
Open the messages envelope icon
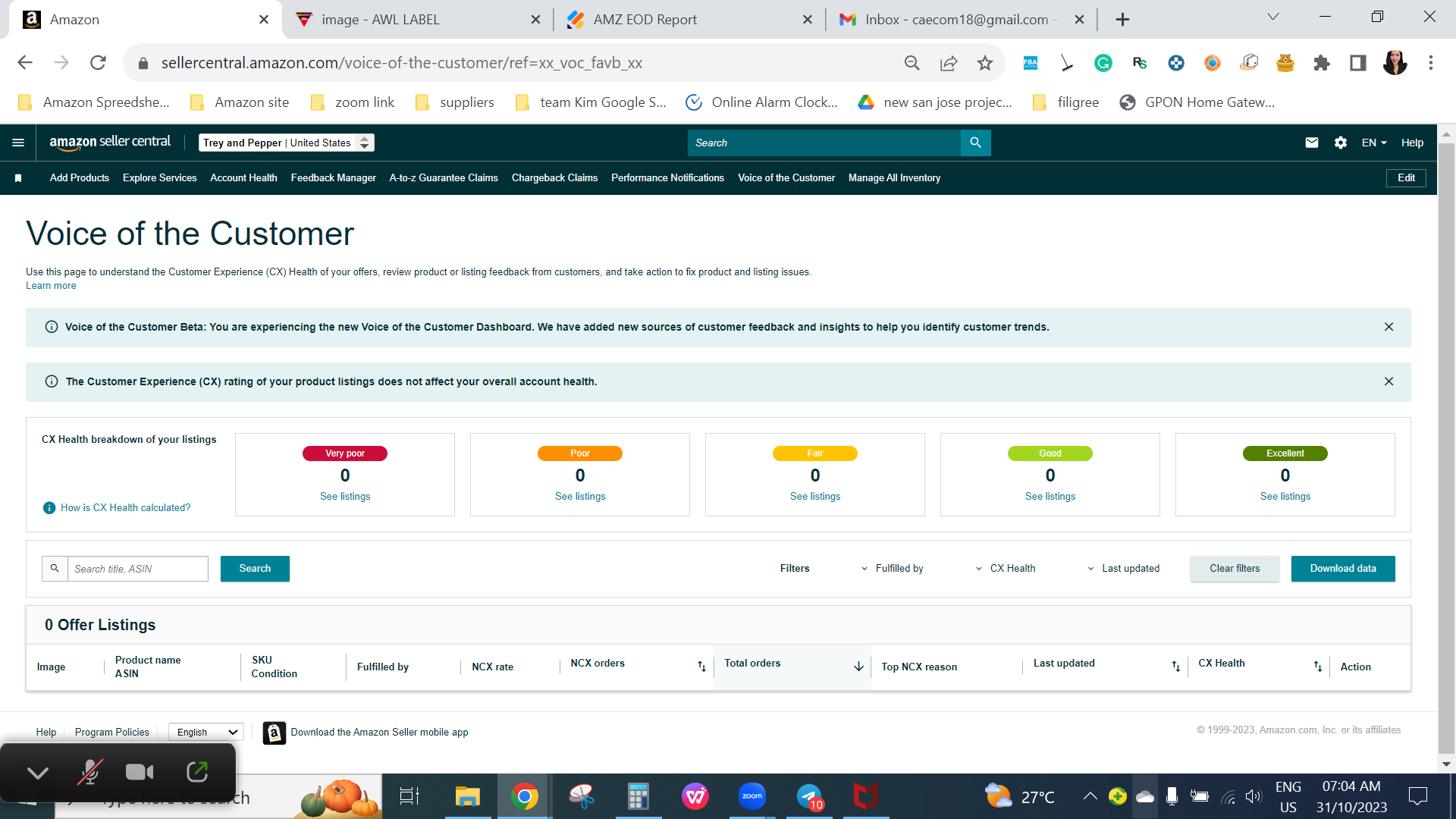(1312, 143)
